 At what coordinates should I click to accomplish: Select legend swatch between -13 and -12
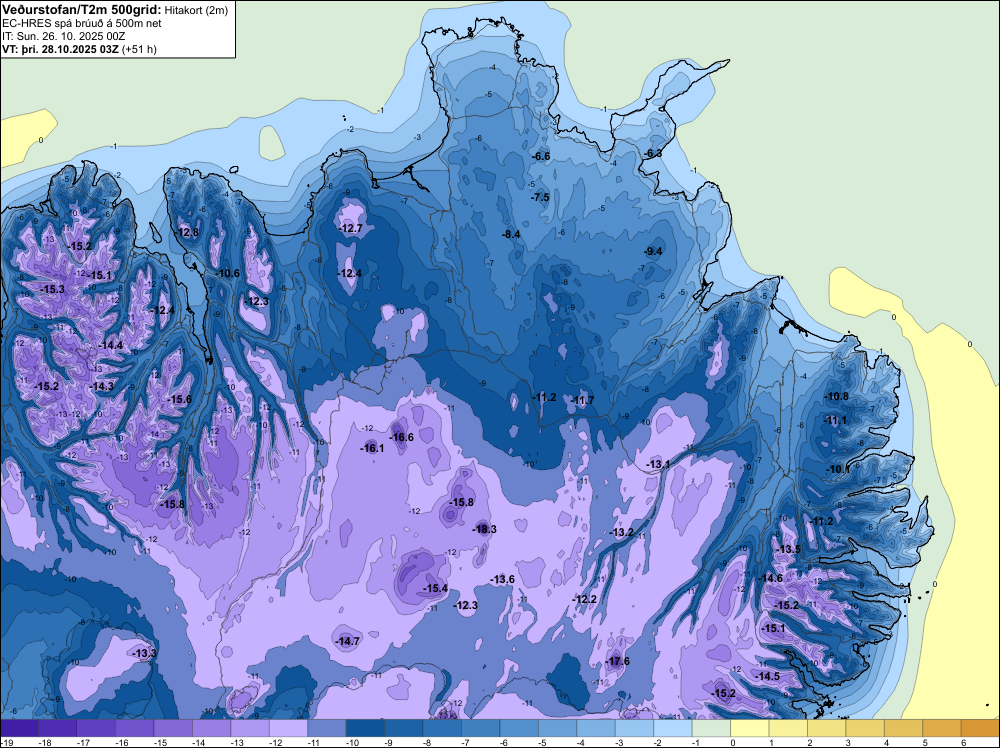point(250,728)
